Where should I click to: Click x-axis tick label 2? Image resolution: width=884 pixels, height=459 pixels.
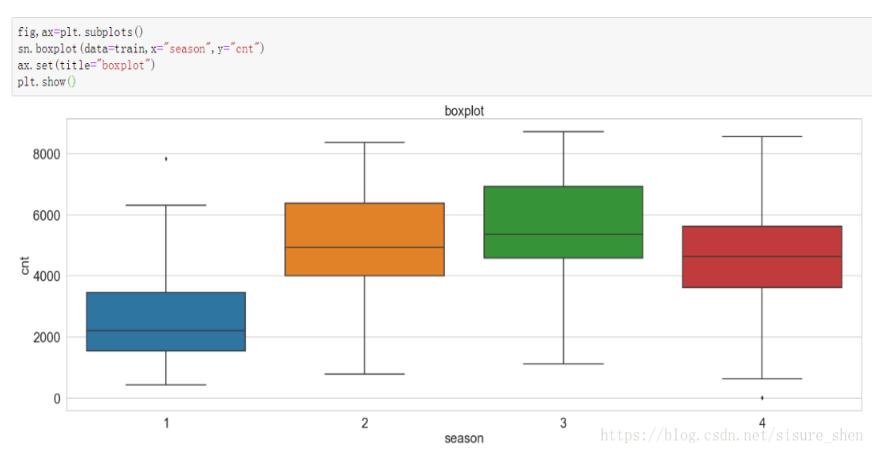(364, 423)
